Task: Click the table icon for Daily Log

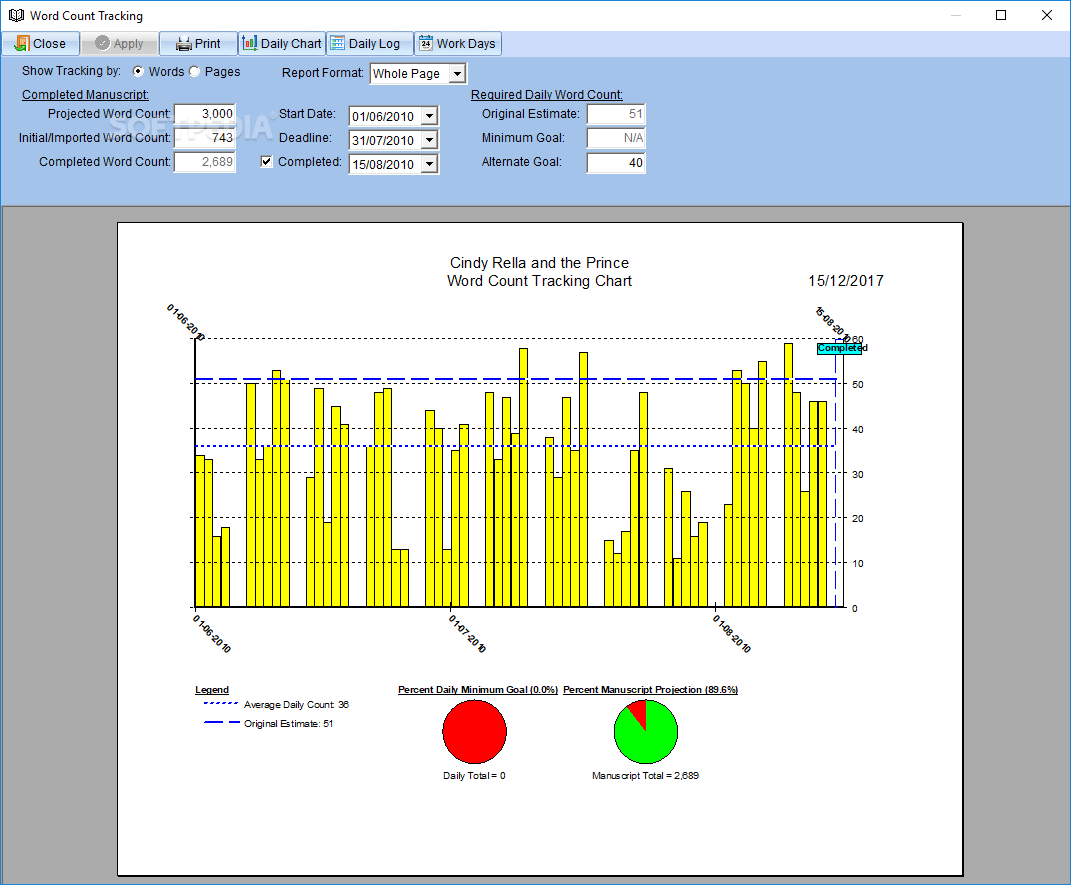Action: click(x=337, y=43)
